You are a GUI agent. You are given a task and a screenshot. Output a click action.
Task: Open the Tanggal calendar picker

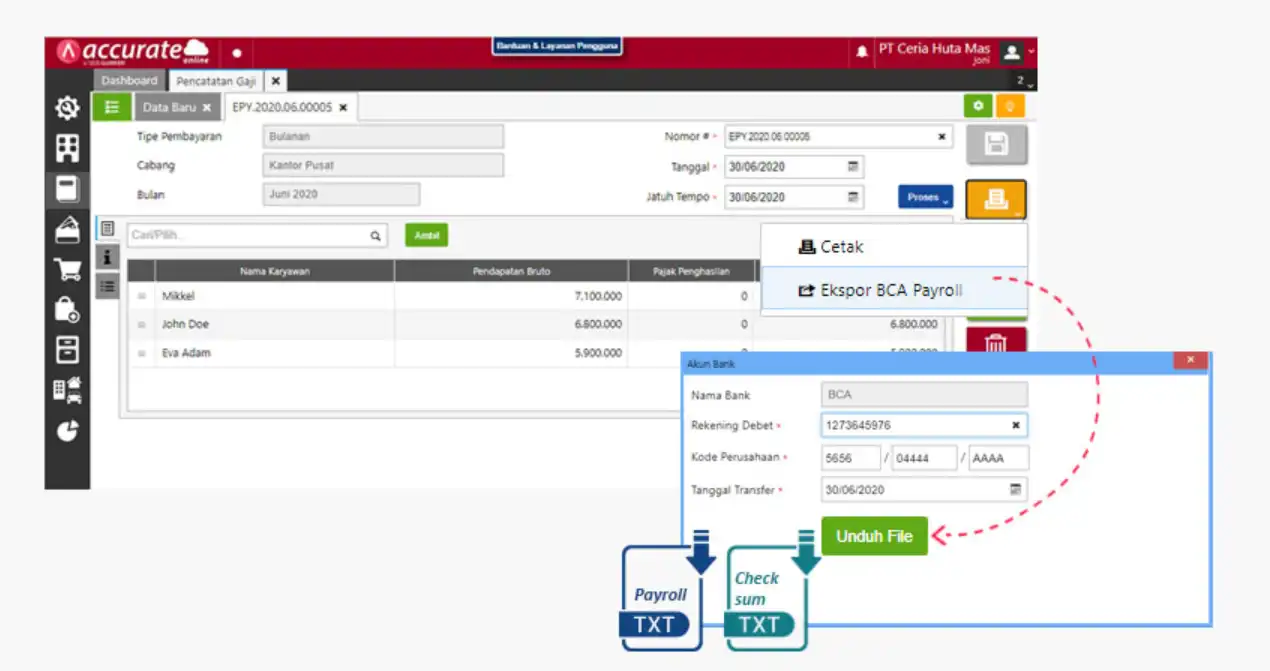[853, 167]
